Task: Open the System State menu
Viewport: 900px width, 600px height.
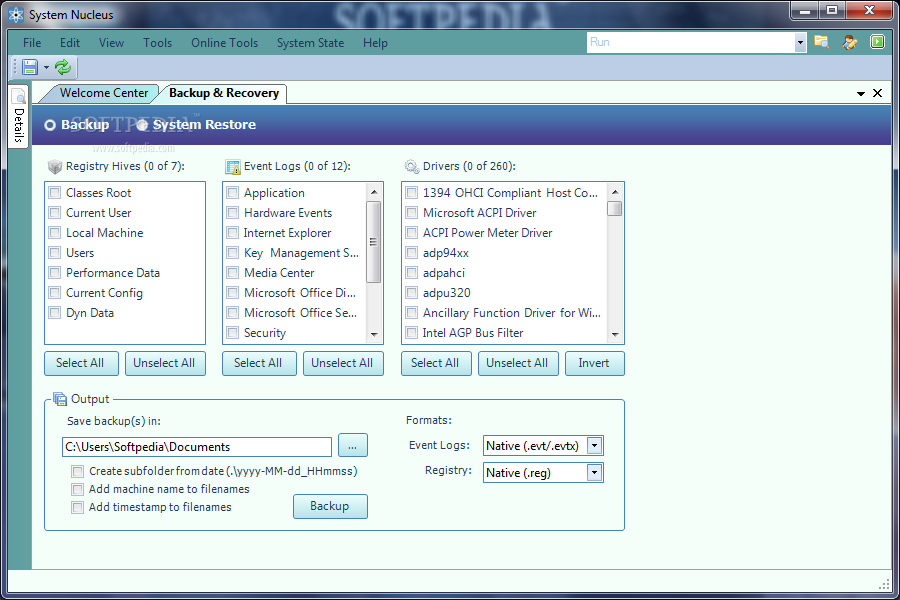Action: pyautogui.click(x=311, y=42)
